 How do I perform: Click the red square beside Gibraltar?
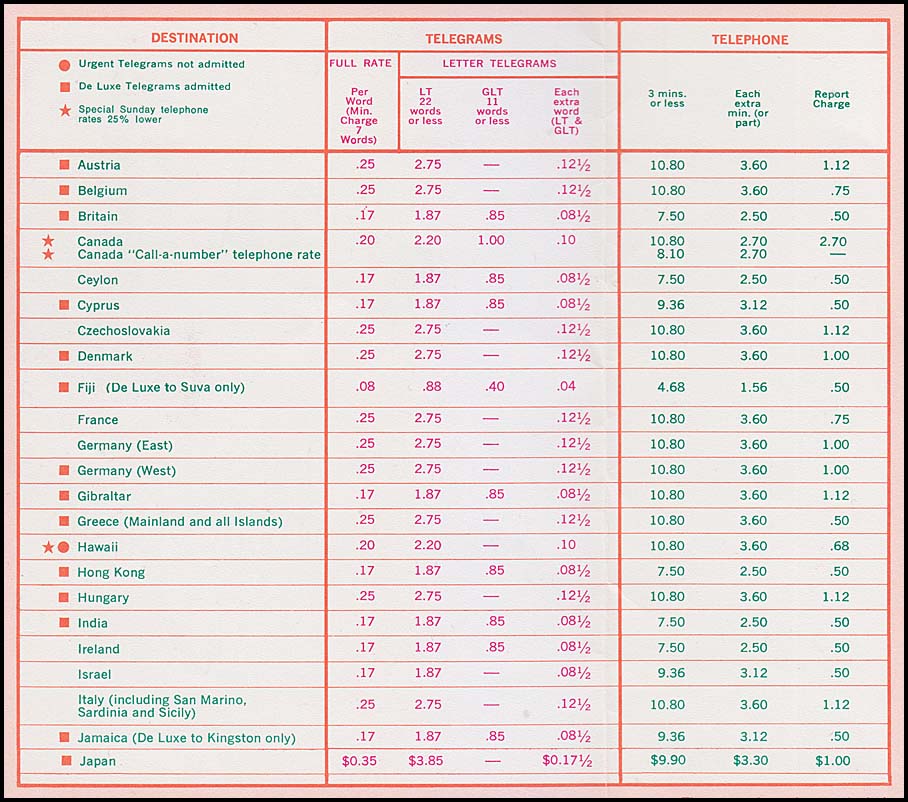coord(64,496)
